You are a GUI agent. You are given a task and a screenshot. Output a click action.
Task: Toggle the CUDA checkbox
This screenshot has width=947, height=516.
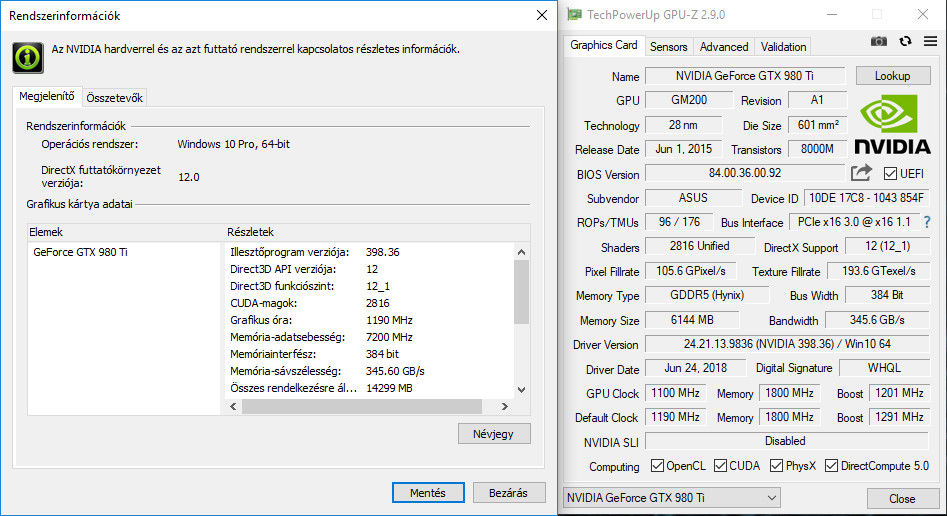coord(720,466)
